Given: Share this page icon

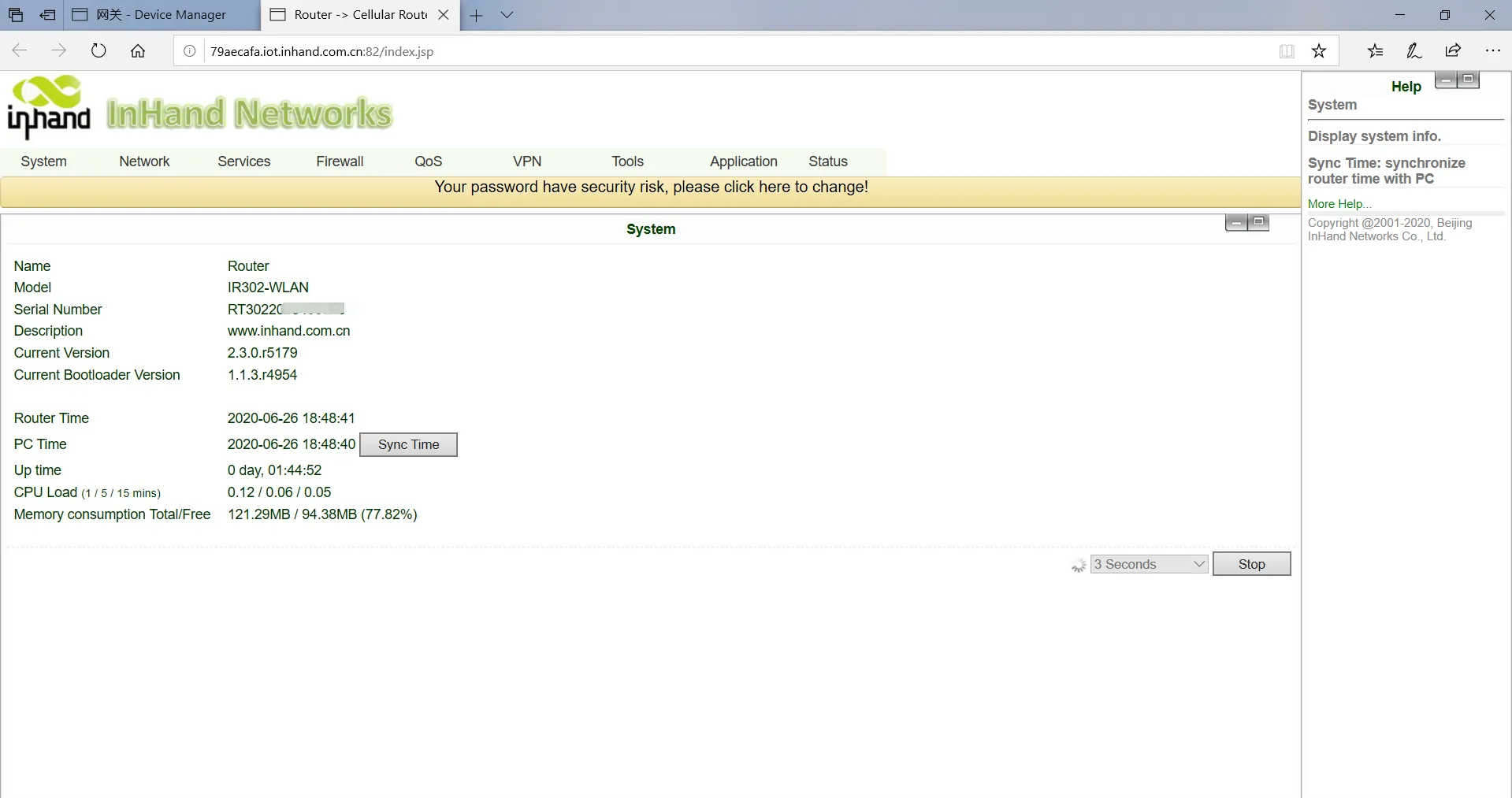Looking at the screenshot, I should click(1454, 51).
